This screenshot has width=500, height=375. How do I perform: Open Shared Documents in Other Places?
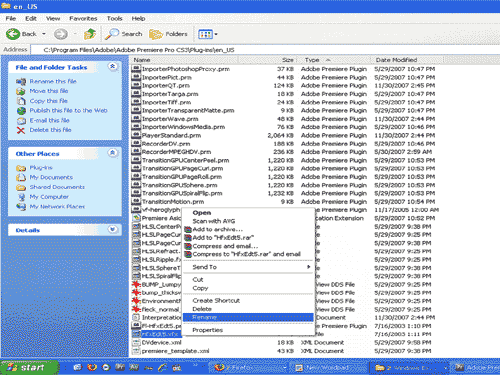pyautogui.click(x=57, y=187)
